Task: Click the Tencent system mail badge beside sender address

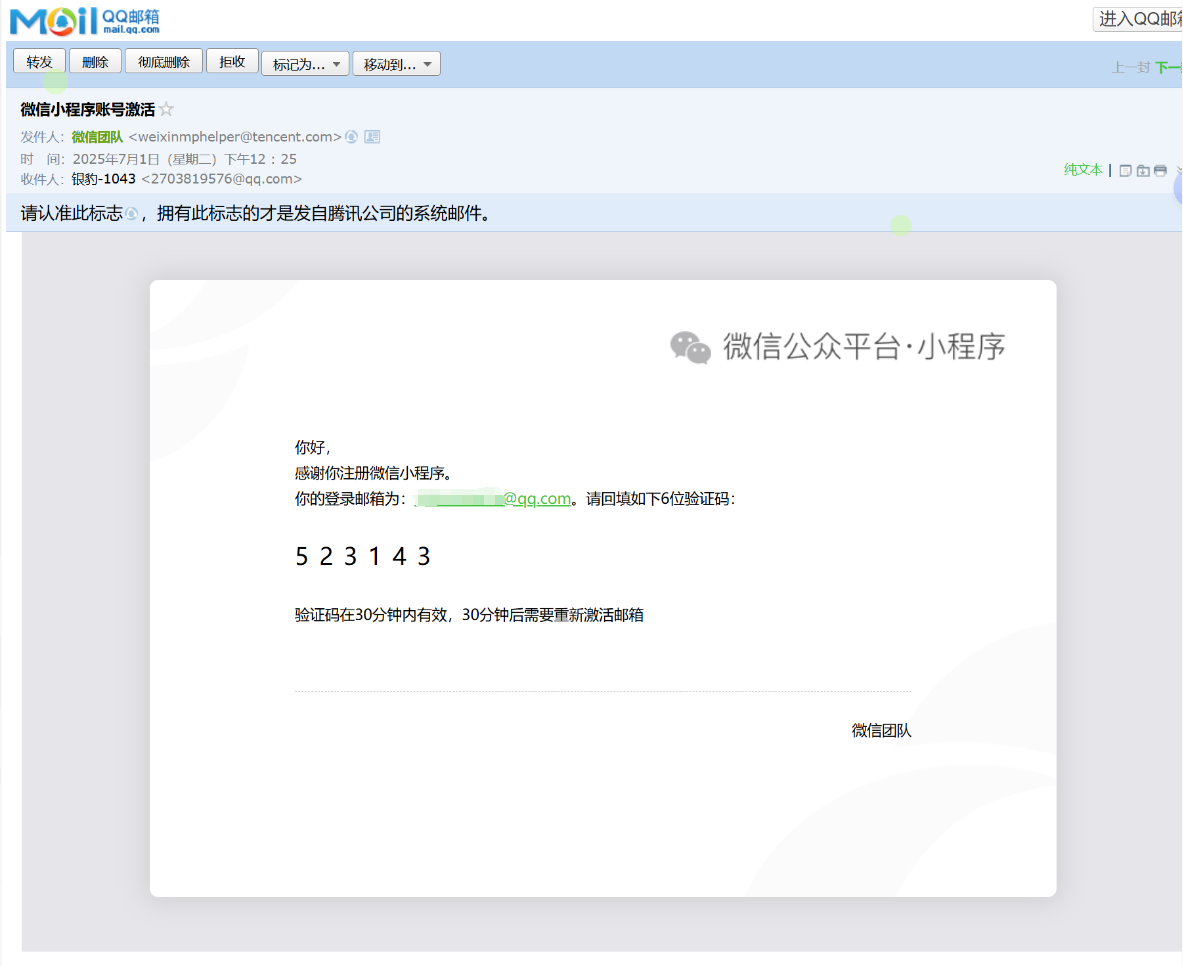Action: pos(352,137)
